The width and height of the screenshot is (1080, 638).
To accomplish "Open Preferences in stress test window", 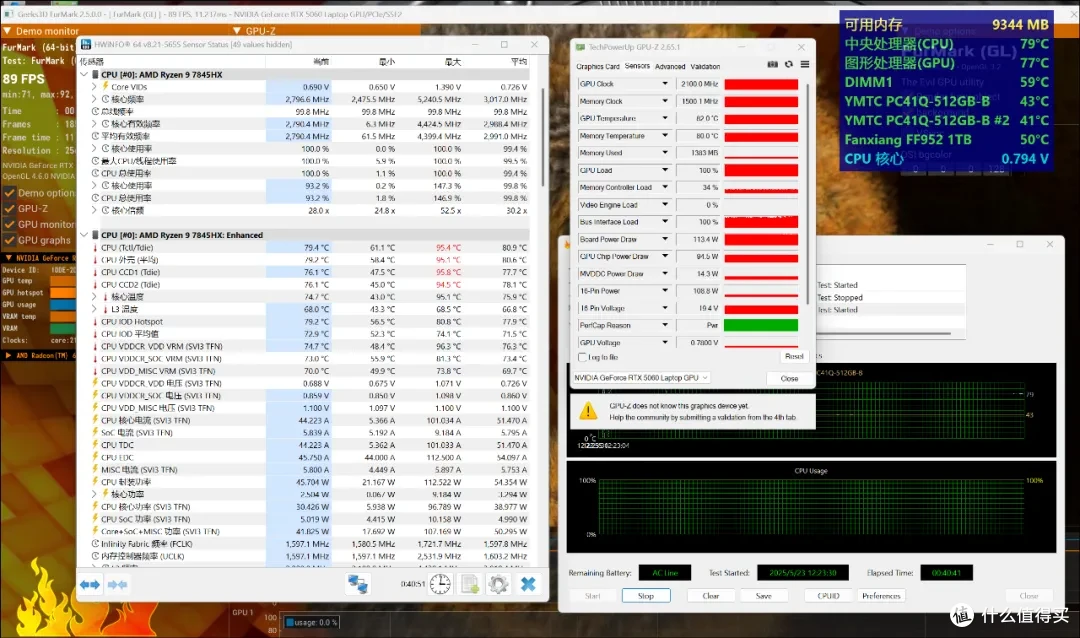I will 881,596.
